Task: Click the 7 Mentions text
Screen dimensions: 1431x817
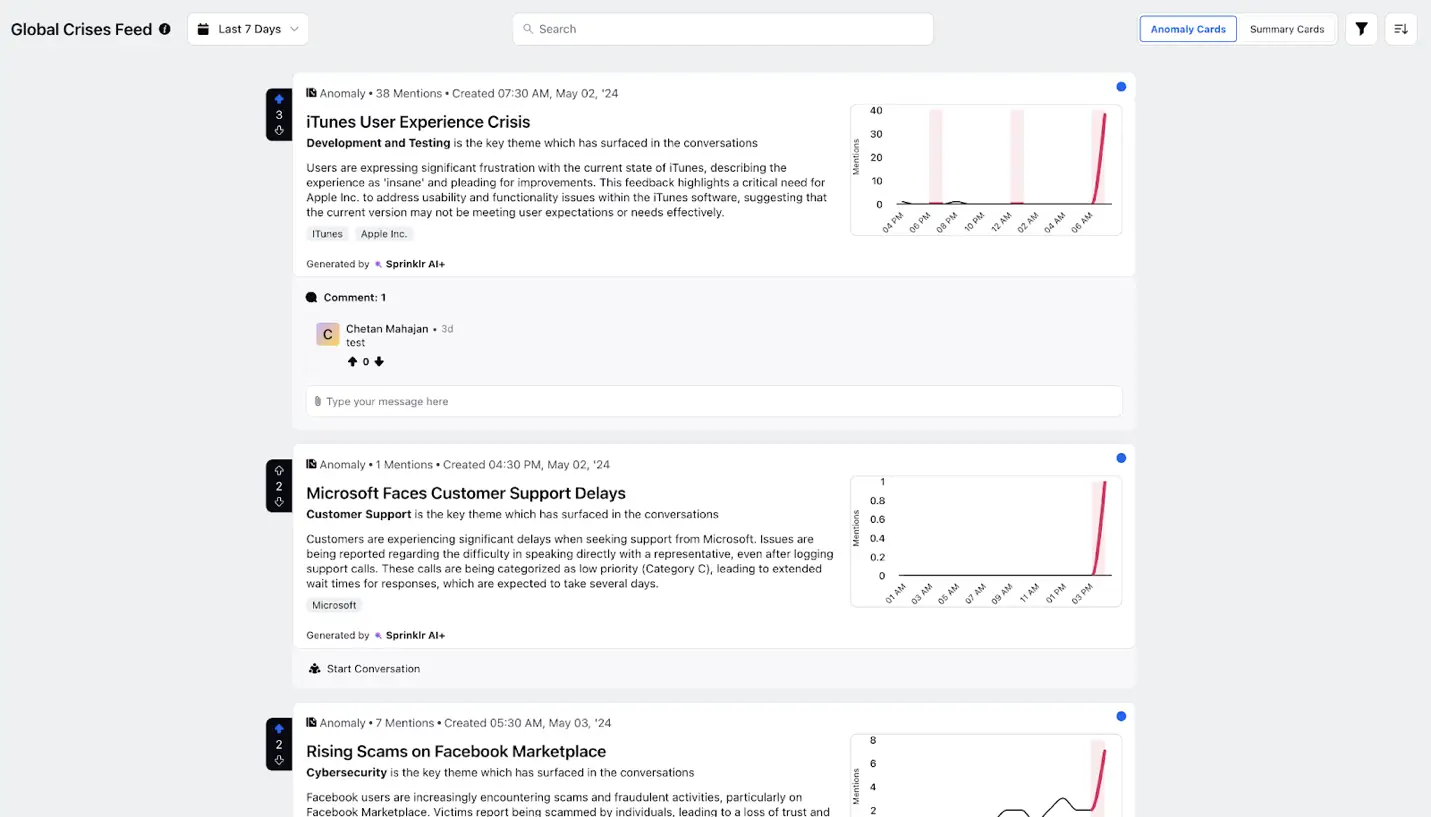Action: click(405, 722)
